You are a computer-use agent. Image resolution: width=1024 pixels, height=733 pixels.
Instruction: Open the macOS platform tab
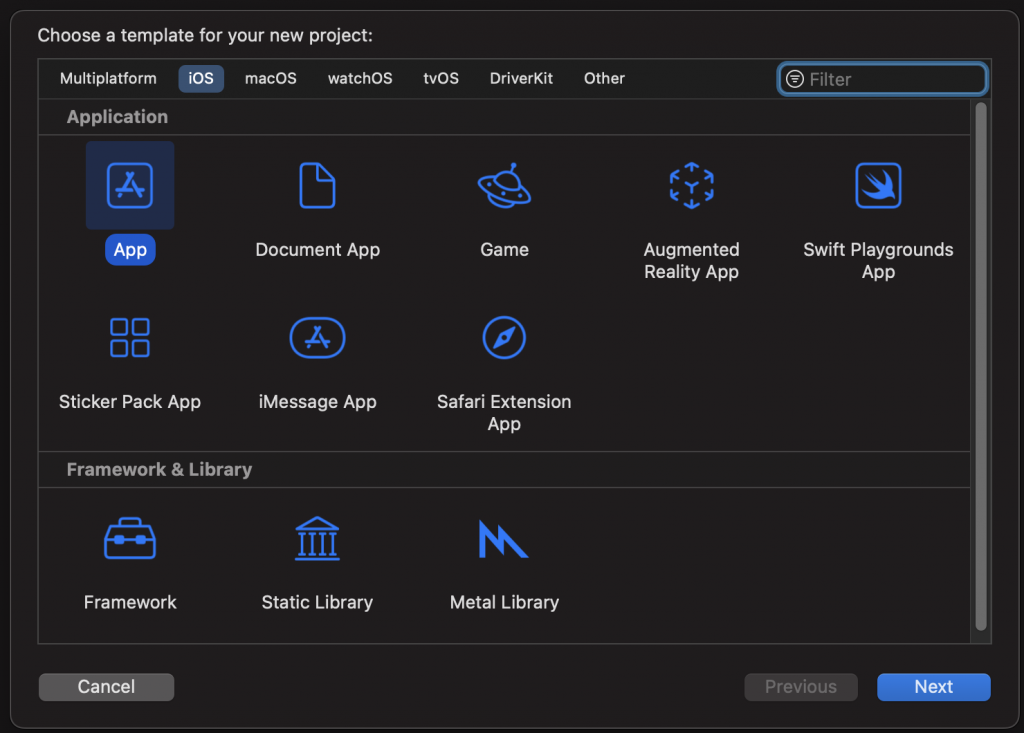coord(271,79)
